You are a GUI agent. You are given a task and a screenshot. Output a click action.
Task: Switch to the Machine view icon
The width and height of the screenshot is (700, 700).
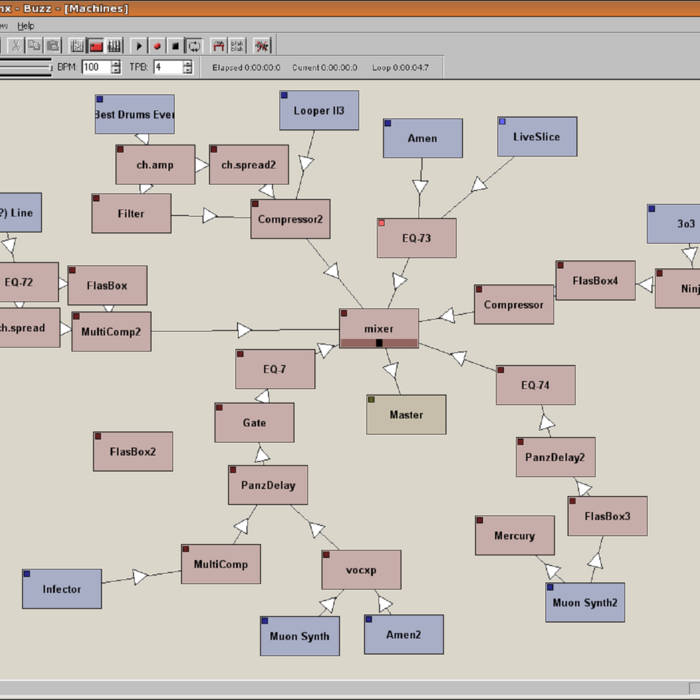coord(97,46)
